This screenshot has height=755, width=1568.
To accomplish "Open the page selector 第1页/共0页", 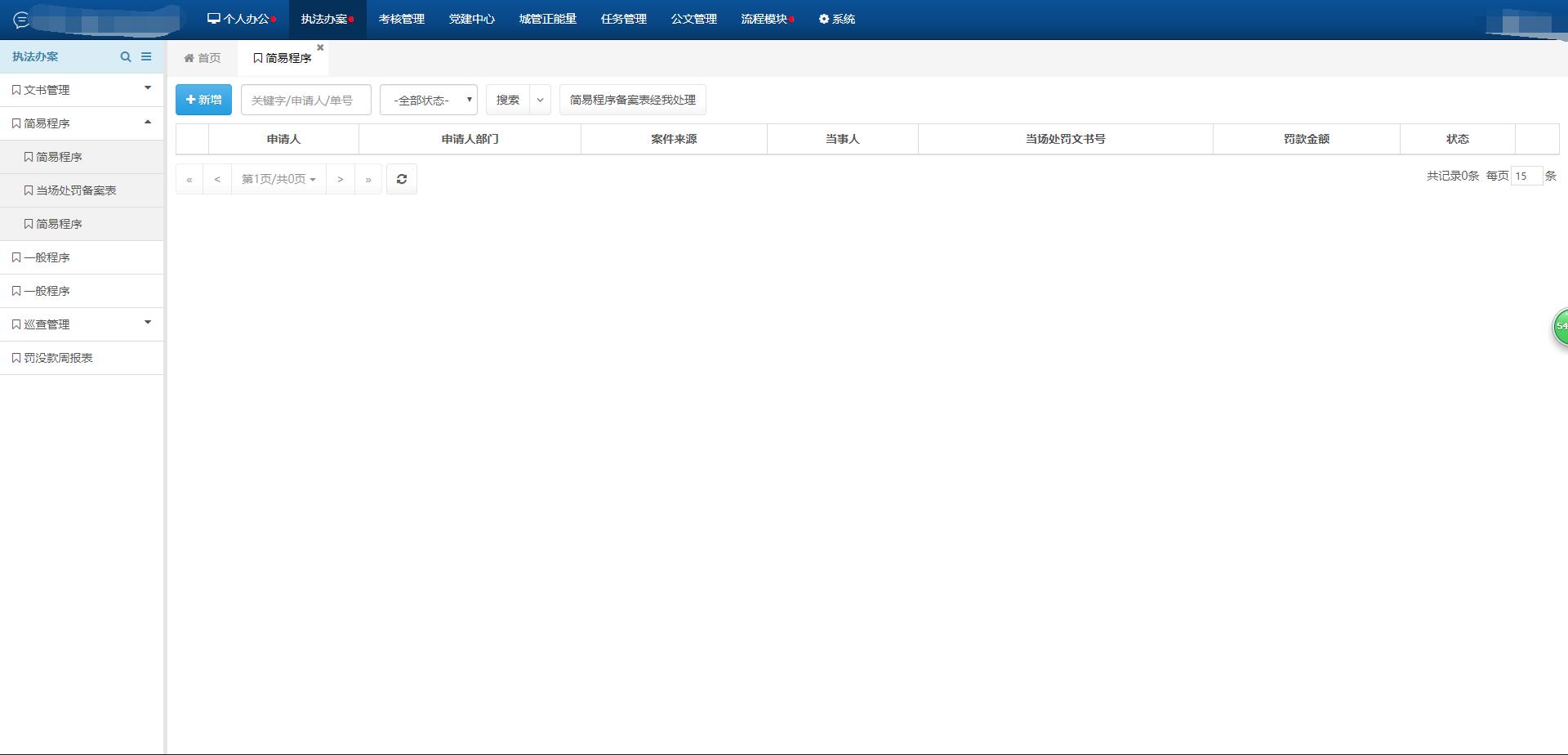I will click(278, 179).
